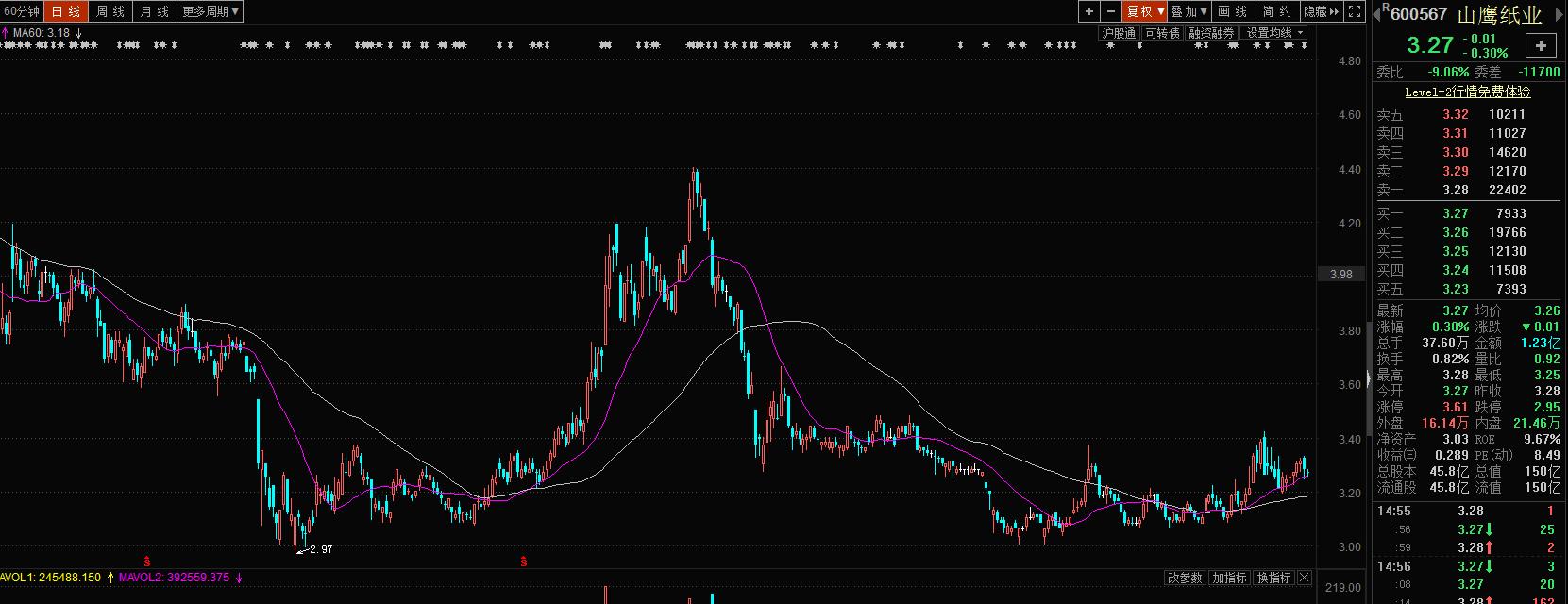Screen dimensions: 1568x604
Task: Click 买三 price 3.25
Action: click(1455, 251)
